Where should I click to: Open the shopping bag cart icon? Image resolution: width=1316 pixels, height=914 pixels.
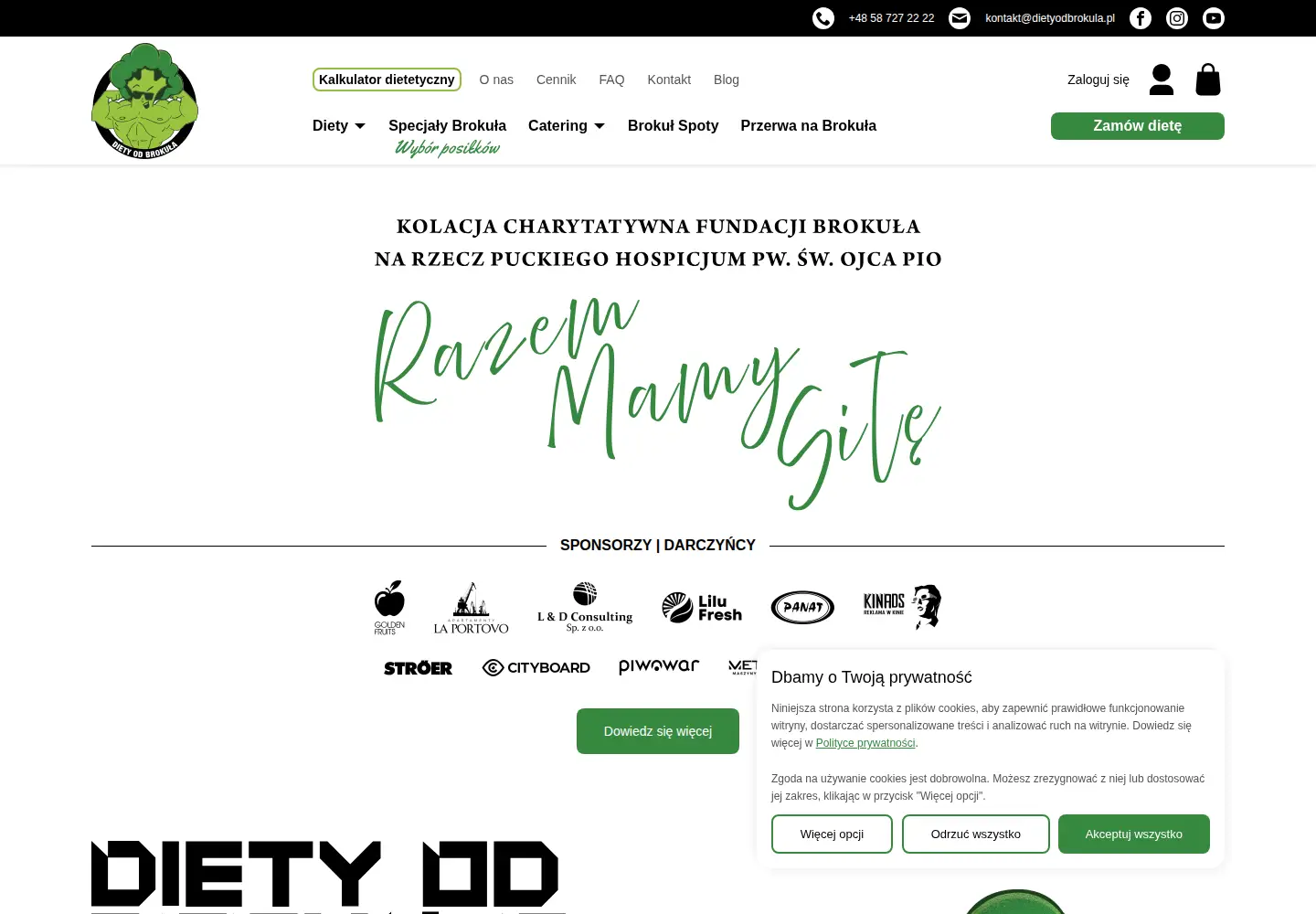pos(1208,80)
